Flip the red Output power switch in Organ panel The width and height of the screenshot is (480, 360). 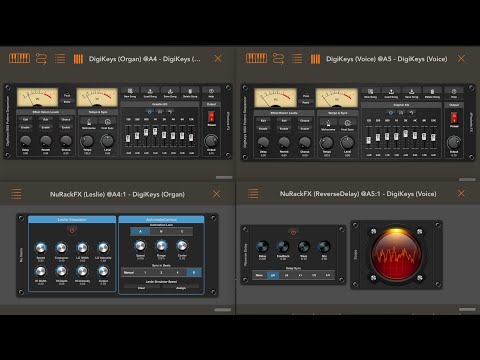(211, 117)
